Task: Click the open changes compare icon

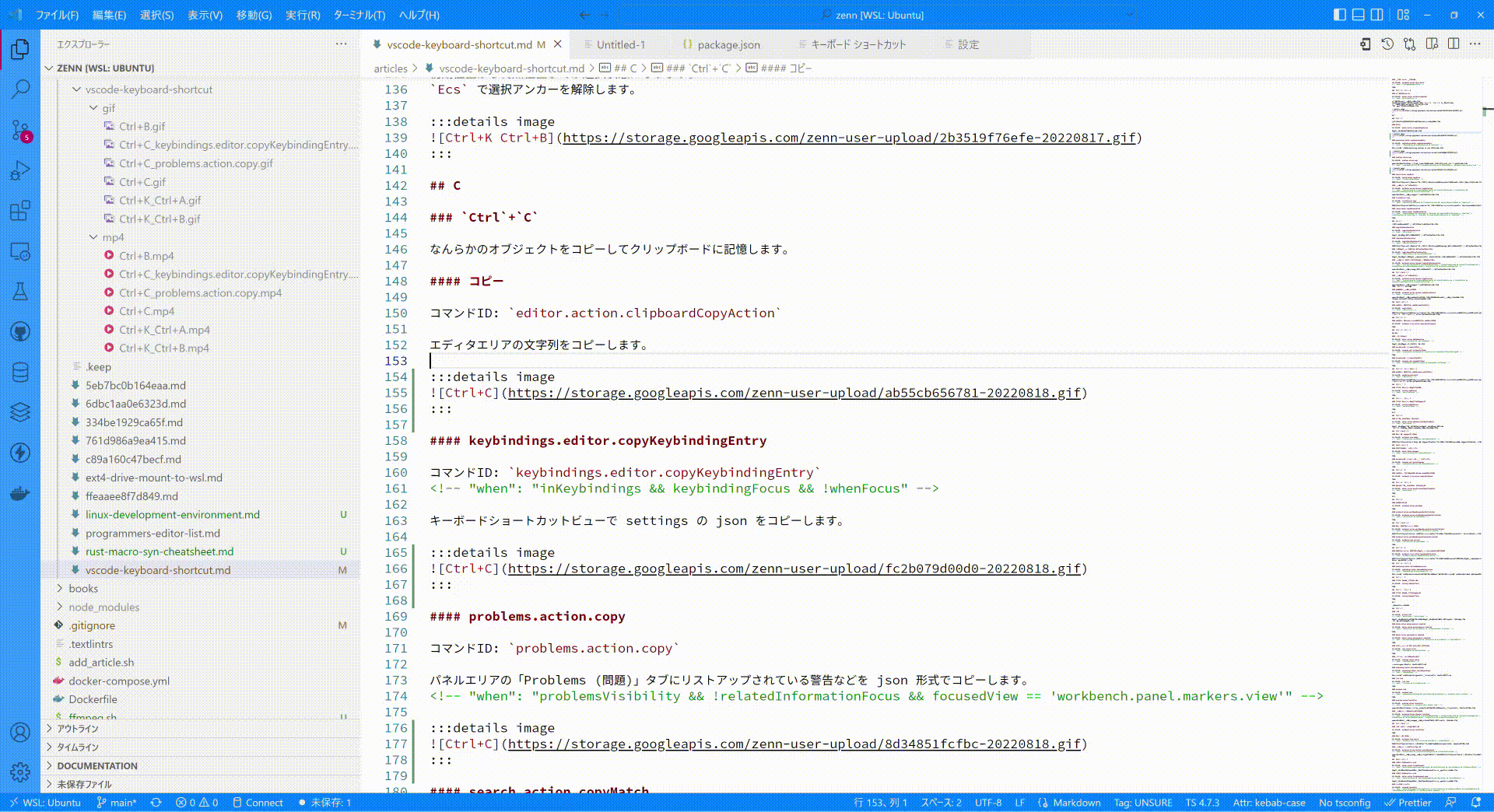Action: 1409,44
